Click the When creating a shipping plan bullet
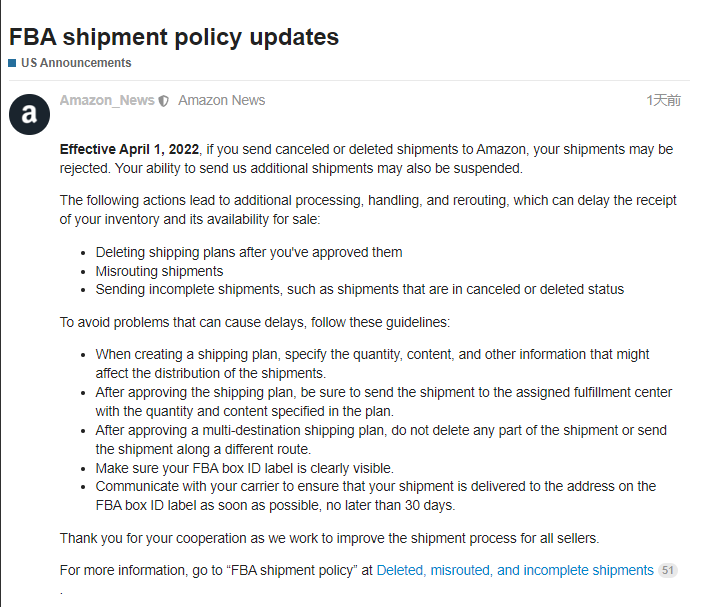Viewport: 713px width, 607px height. click(x=372, y=364)
